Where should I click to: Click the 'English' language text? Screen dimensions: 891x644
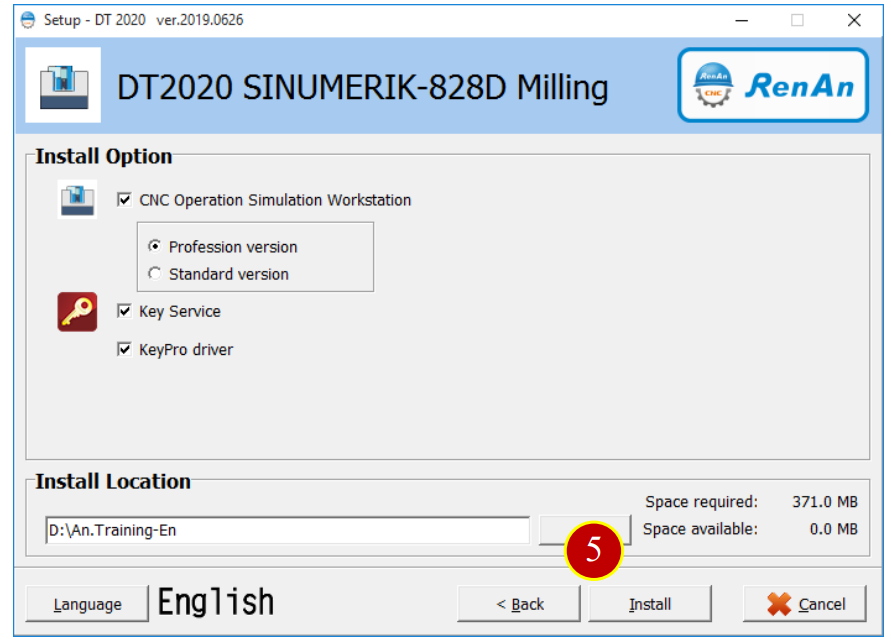pos(216,603)
